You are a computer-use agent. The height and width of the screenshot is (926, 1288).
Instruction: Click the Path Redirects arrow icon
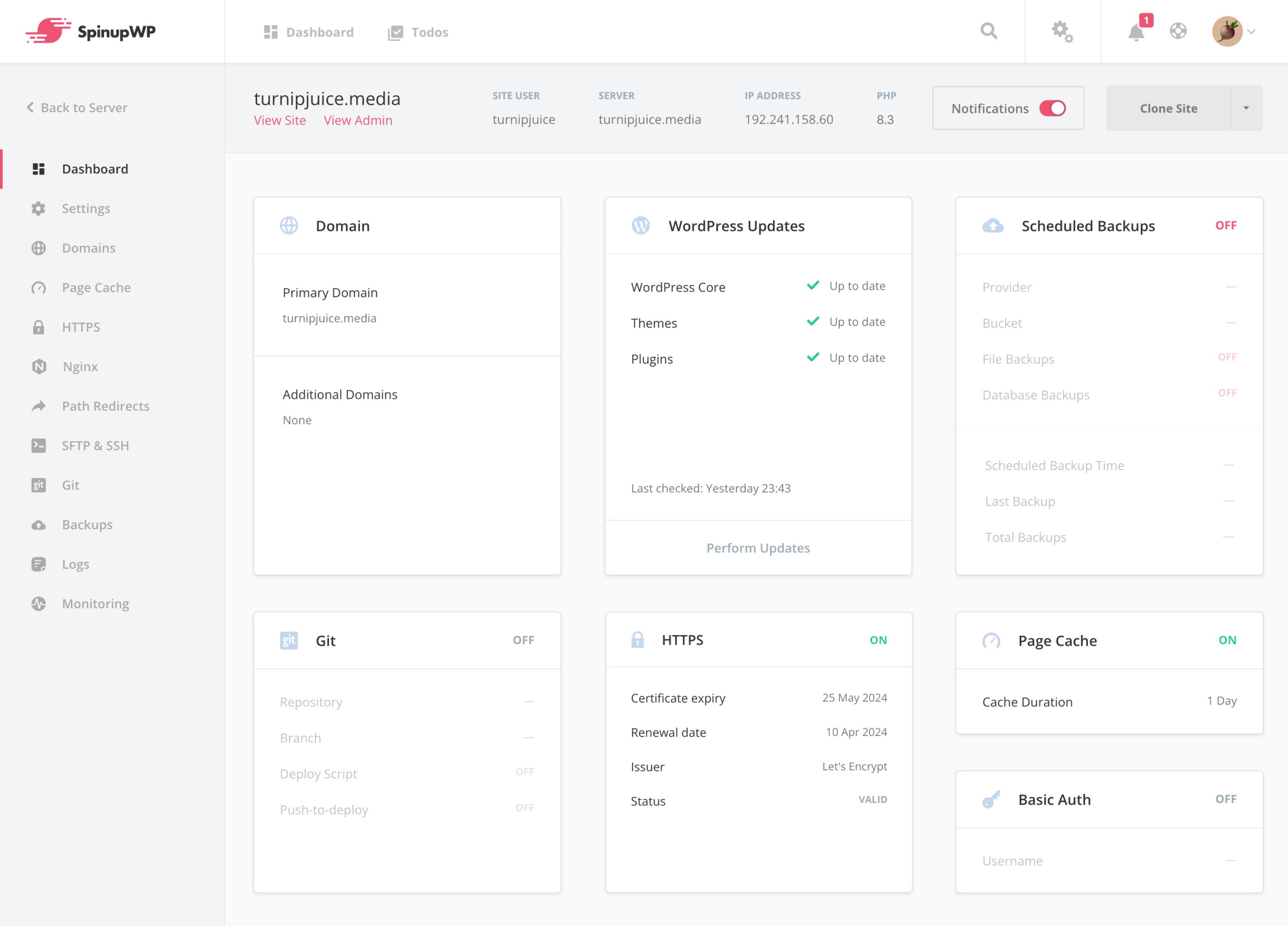39,406
